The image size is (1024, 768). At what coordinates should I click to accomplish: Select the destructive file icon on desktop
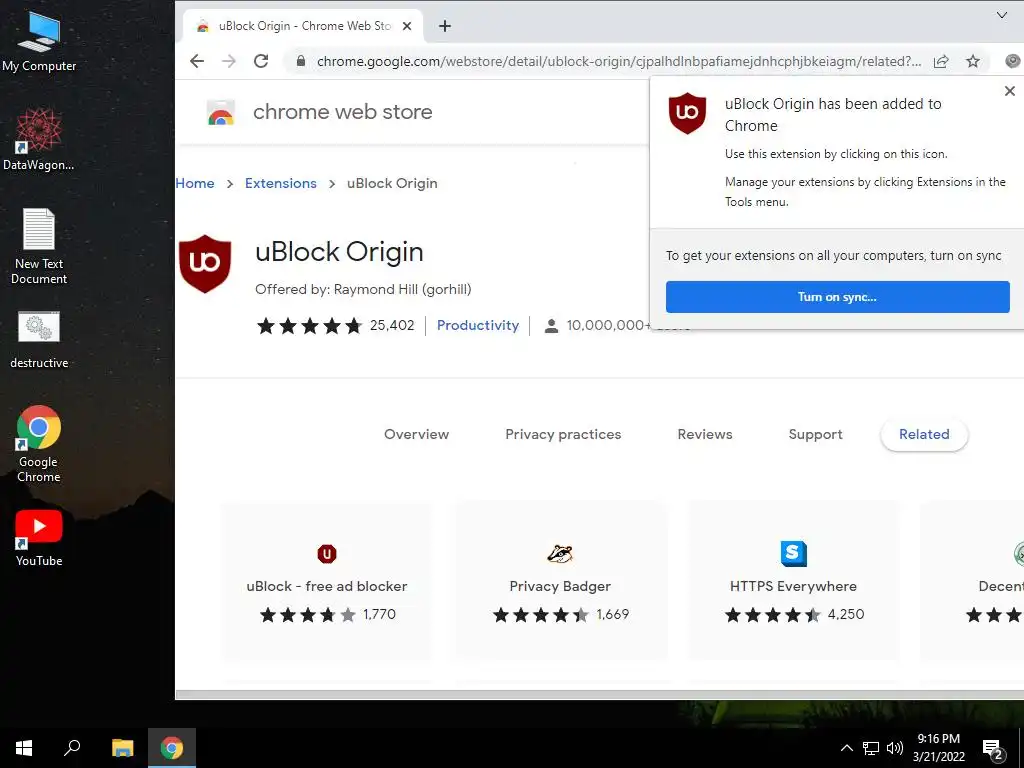coord(39,340)
